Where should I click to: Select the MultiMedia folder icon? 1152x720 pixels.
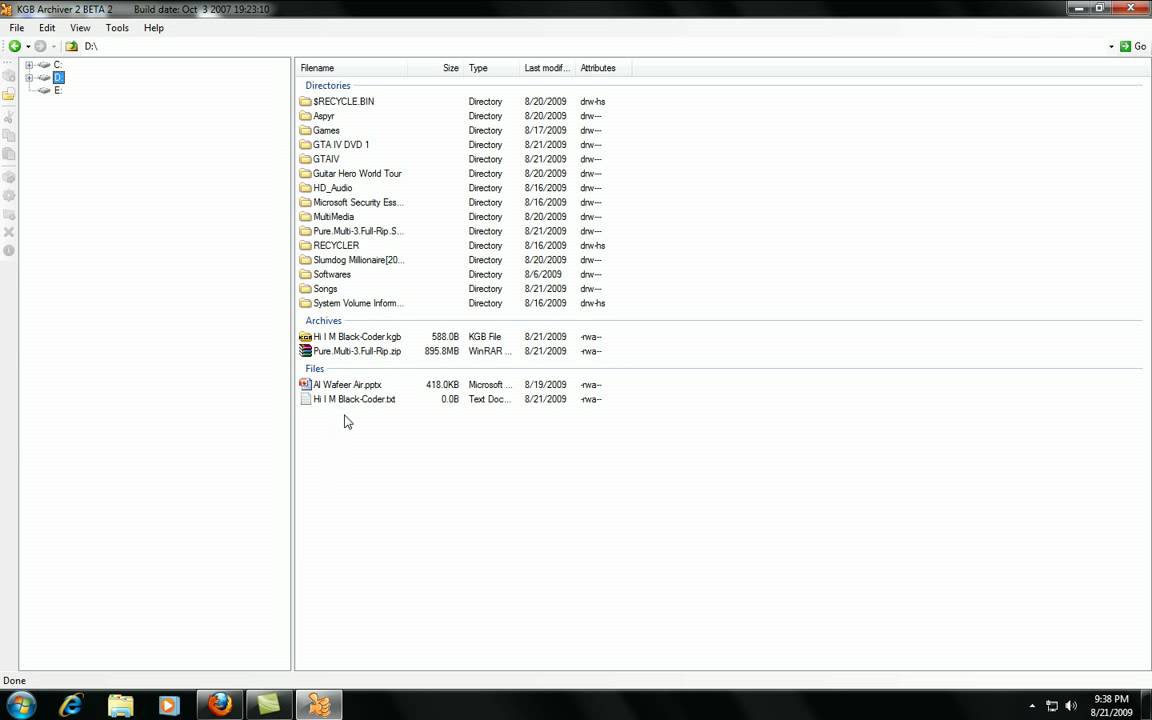(306, 217)
